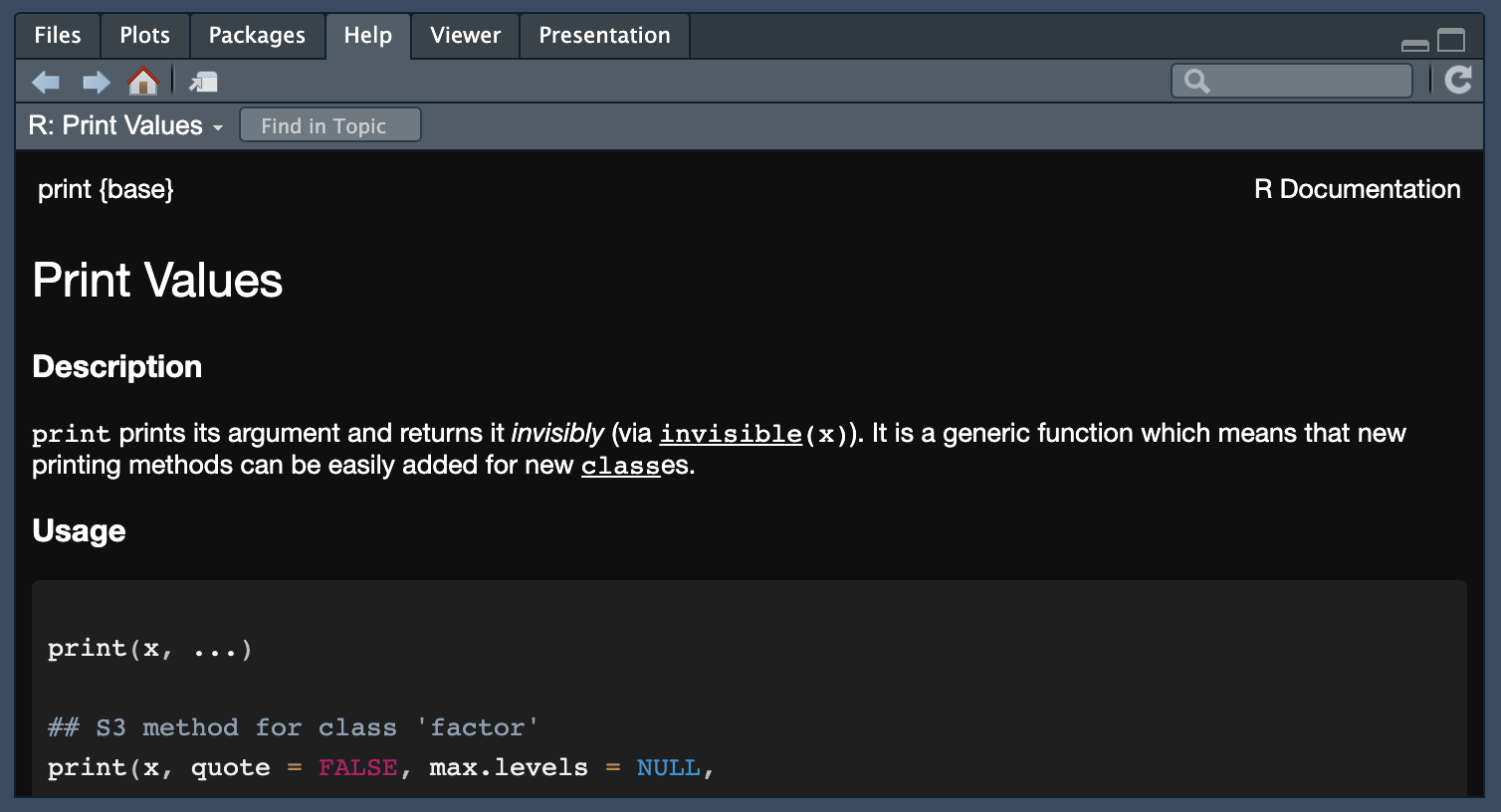Image resolution: width=1501 pixels, height=812 pixels.
Task: Open the help home page icon
Action: tap(143, 82)
